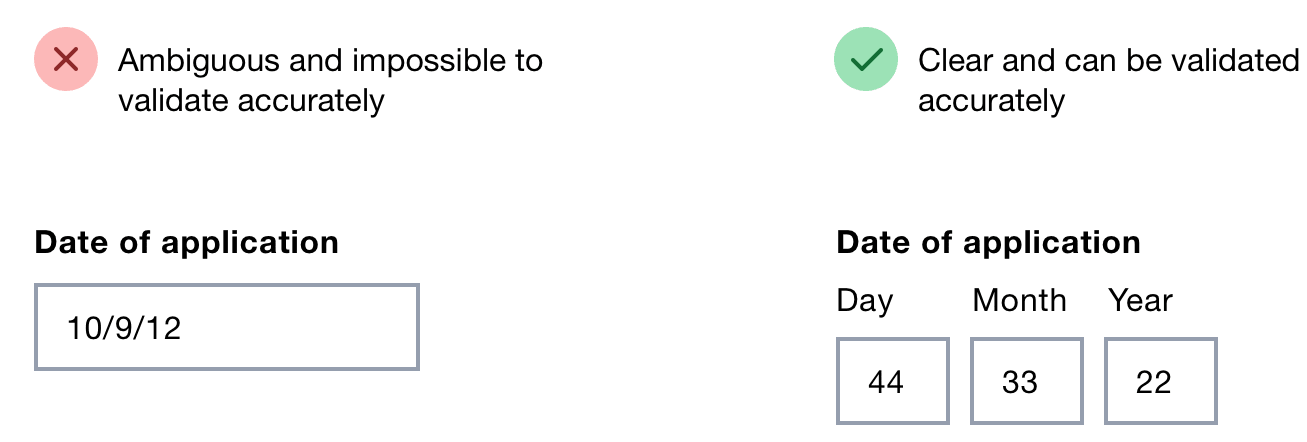Click the green checkmark icon
1307x442 pixels.
(x=865, y=60)
